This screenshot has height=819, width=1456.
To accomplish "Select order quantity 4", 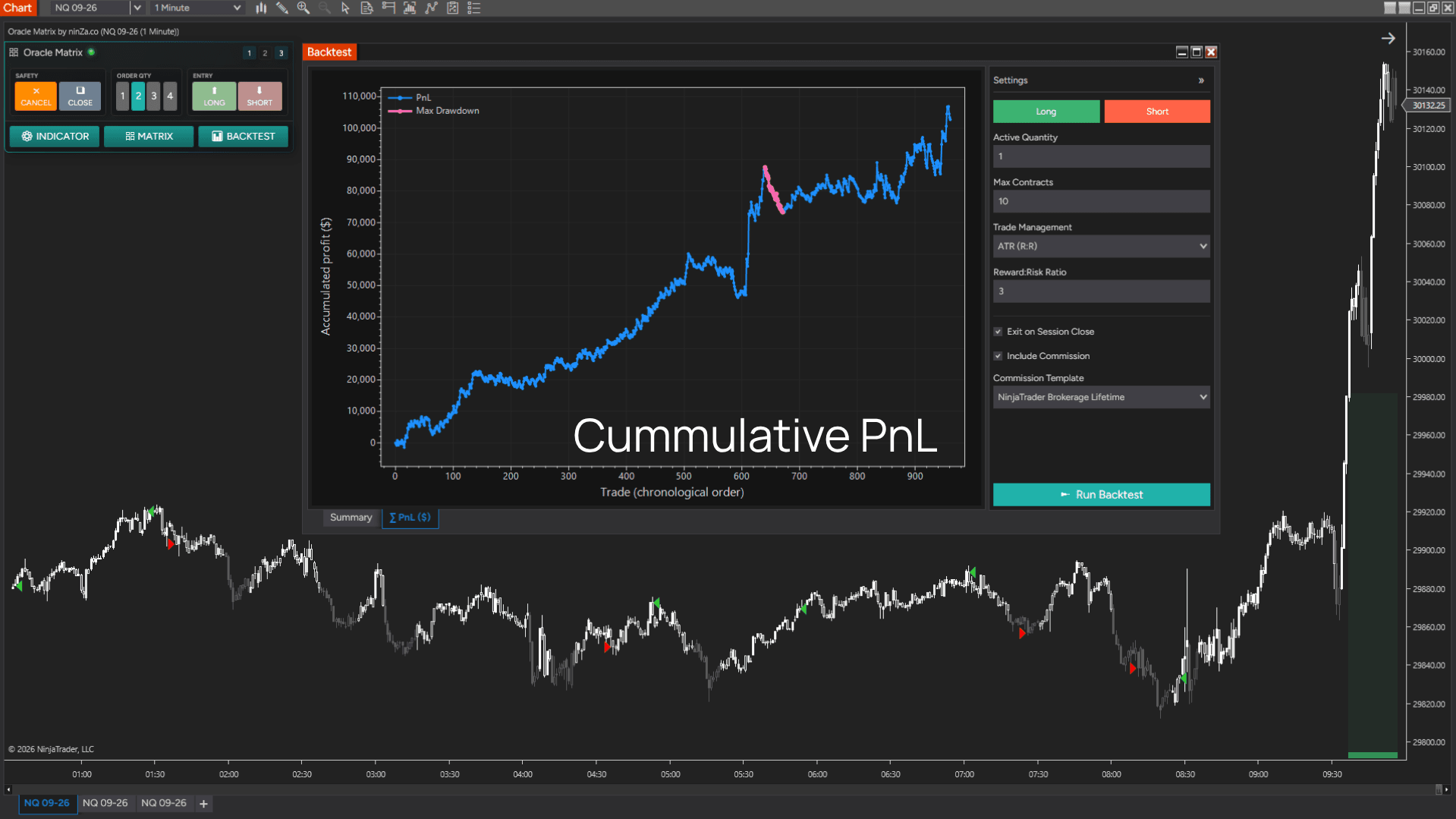I will [x=170, y=96].
